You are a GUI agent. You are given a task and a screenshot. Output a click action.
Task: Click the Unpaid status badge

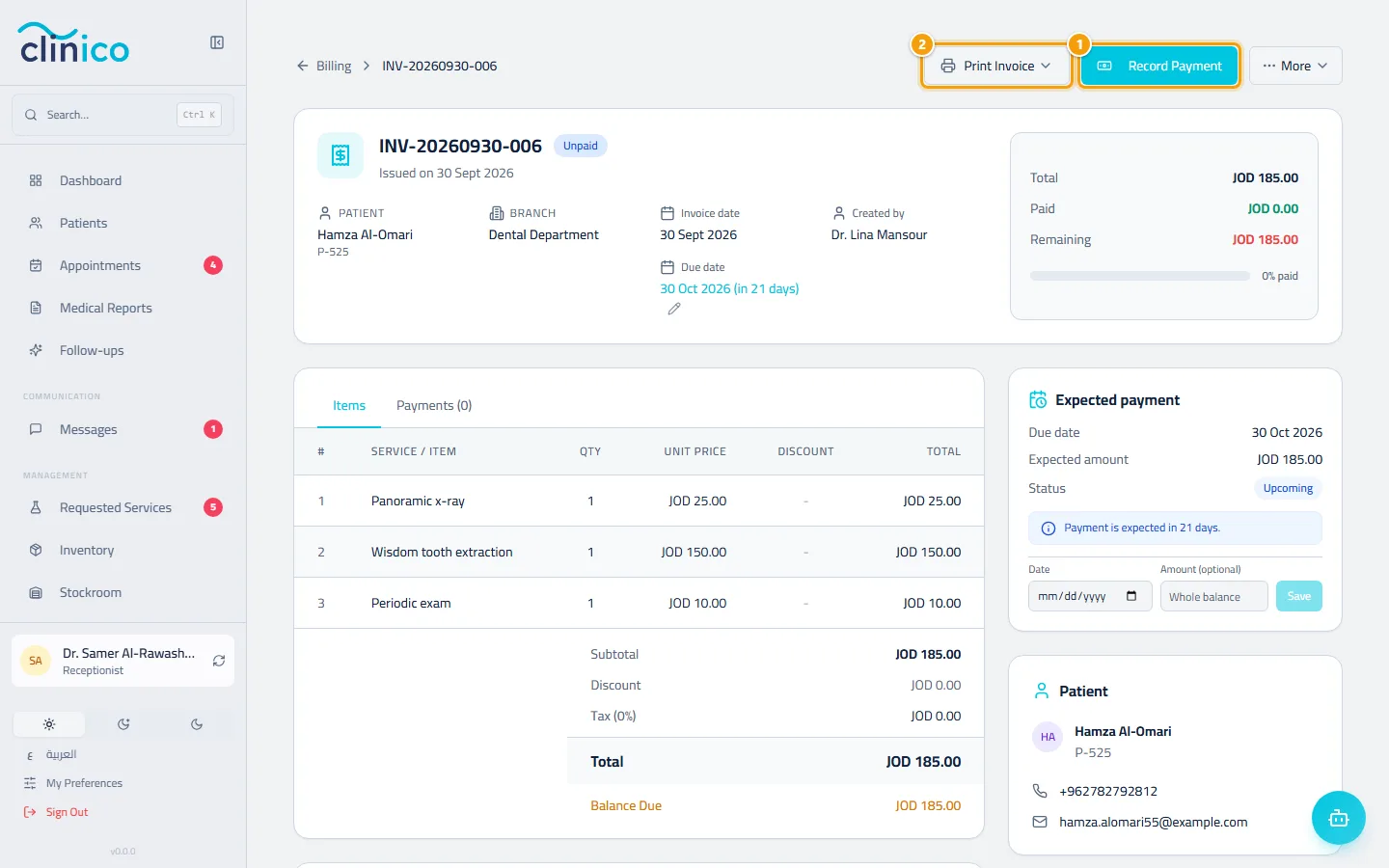pos(581,146)
